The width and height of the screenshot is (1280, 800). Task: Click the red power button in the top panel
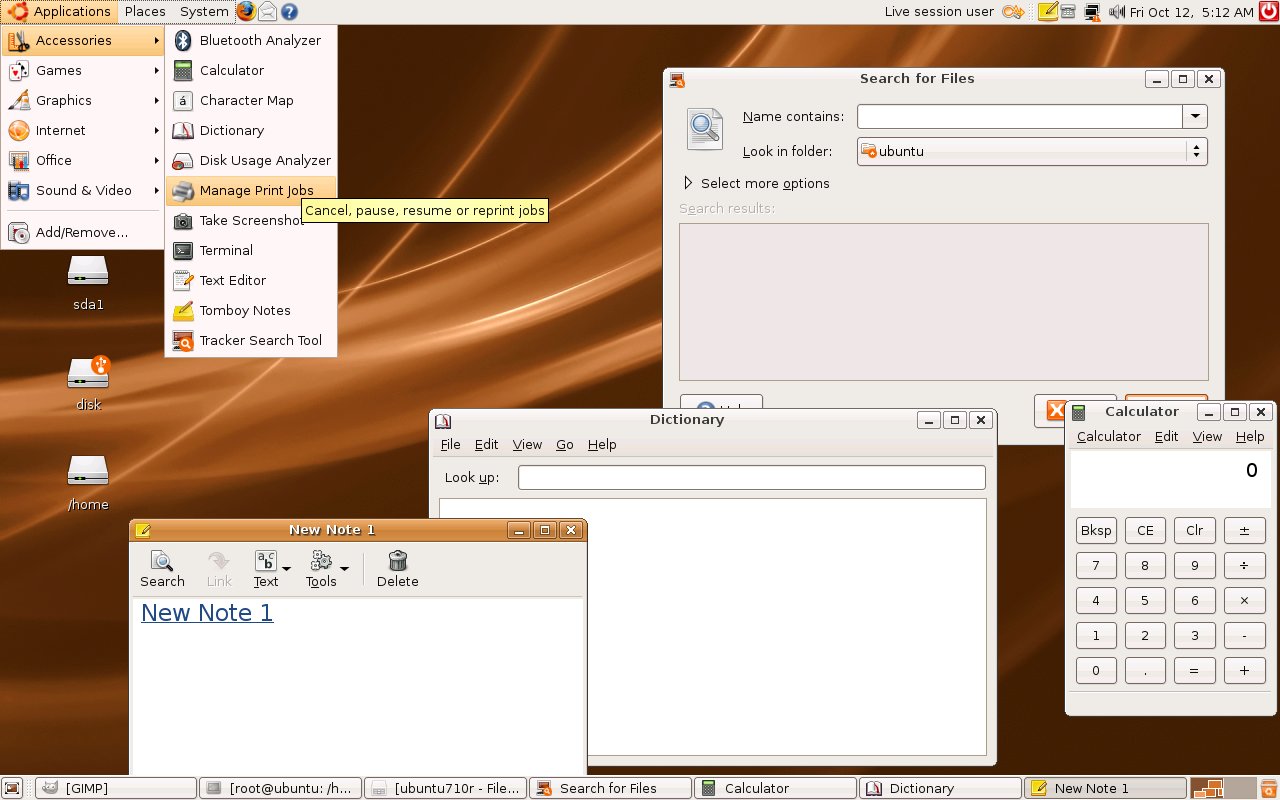coord(1268,12)
